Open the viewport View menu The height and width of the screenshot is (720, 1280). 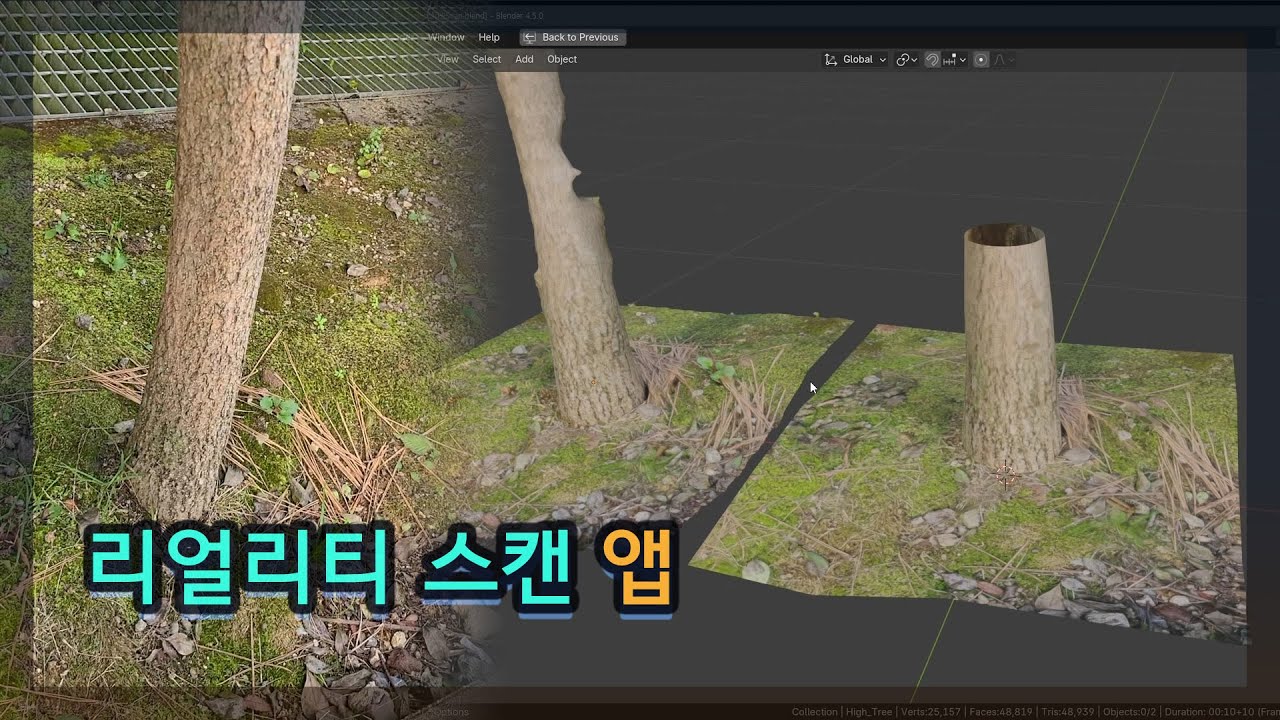tap(448, 59)
